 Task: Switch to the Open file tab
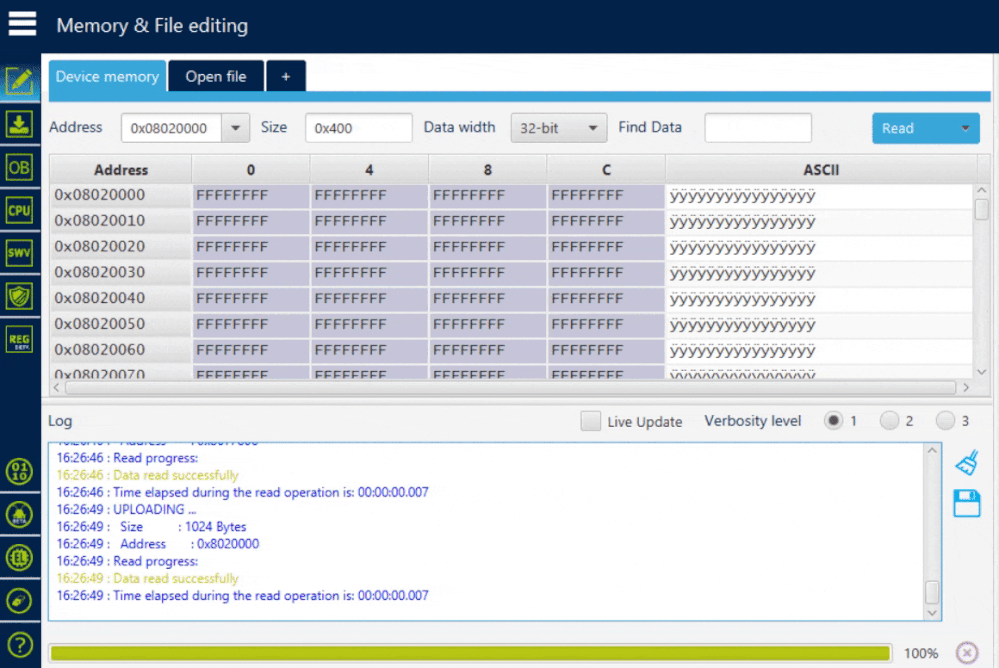click(x=215, y=76)
